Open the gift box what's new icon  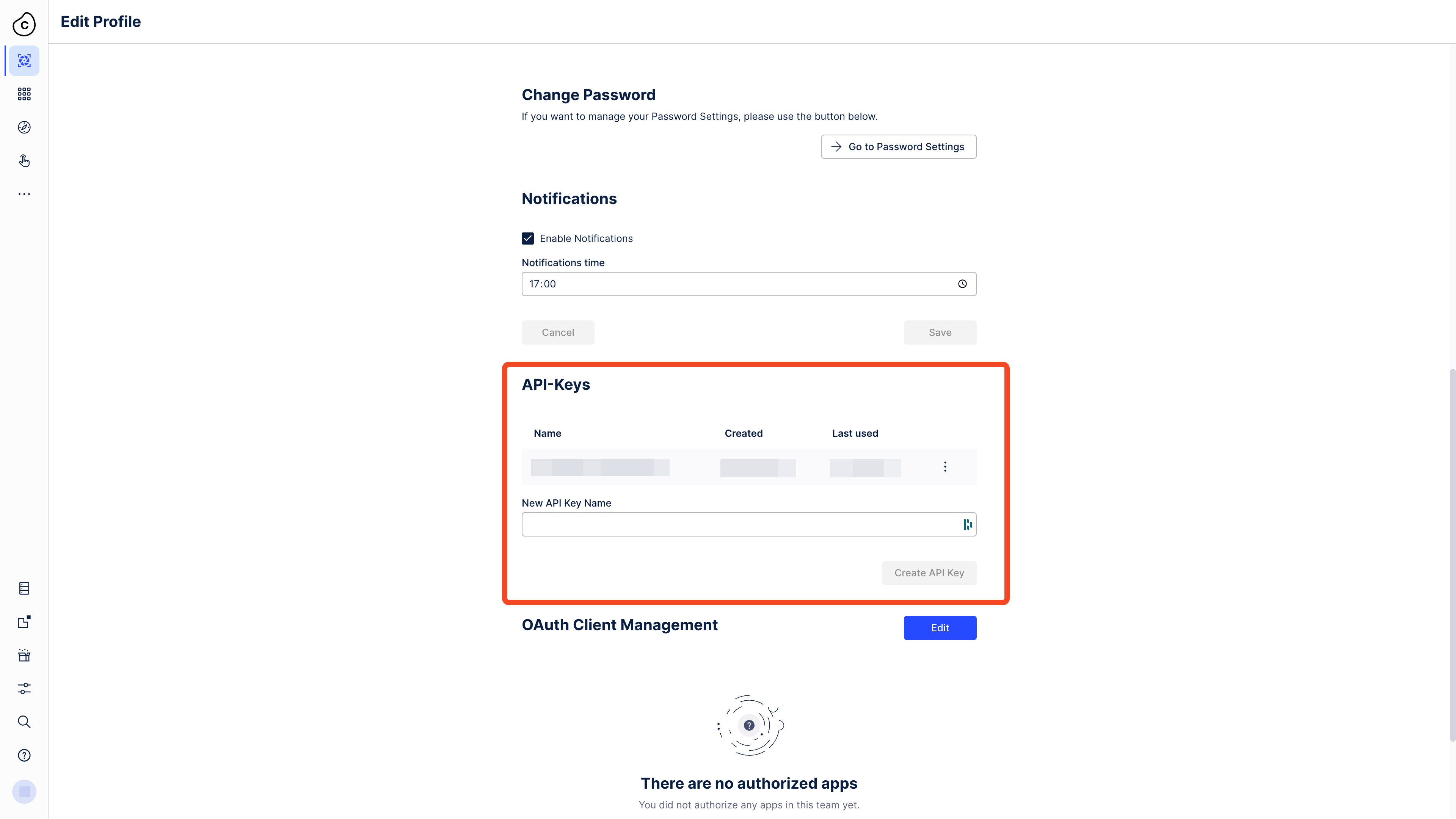[x=24, y=655]
